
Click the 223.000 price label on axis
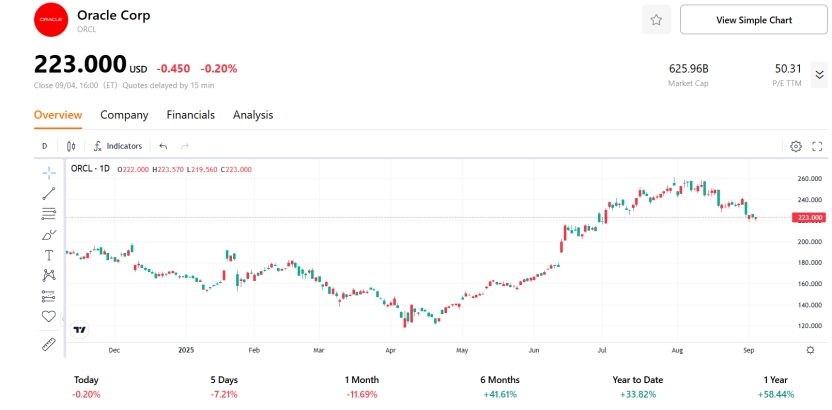click(808, 217)
